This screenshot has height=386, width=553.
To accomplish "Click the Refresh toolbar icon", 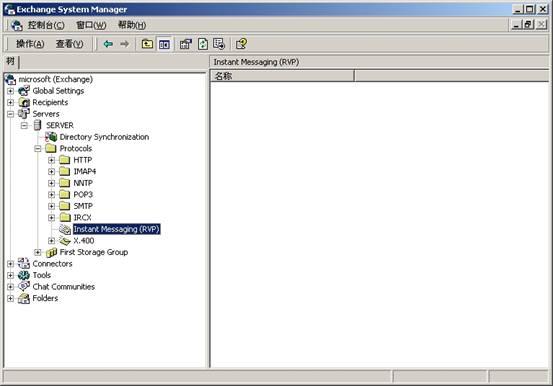I will (203, 44).
